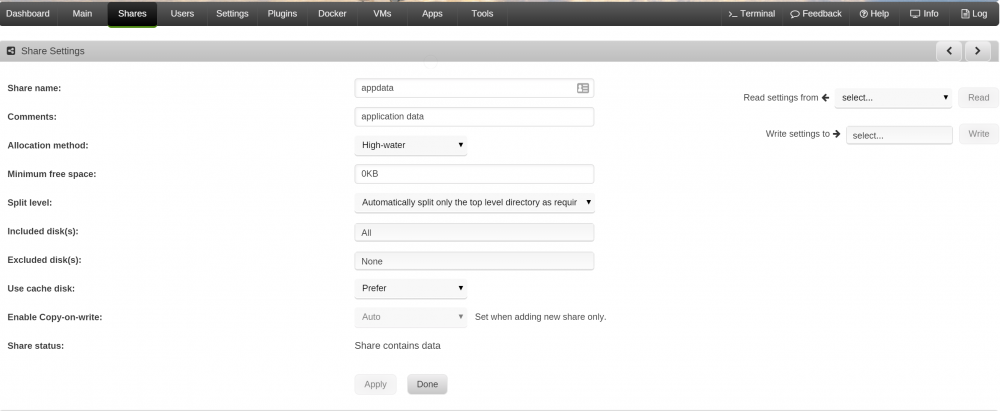Click the 'Share contains data' status text
Image resolution: width=1000 pixels, height=411 pixels.
coord(397,346)
